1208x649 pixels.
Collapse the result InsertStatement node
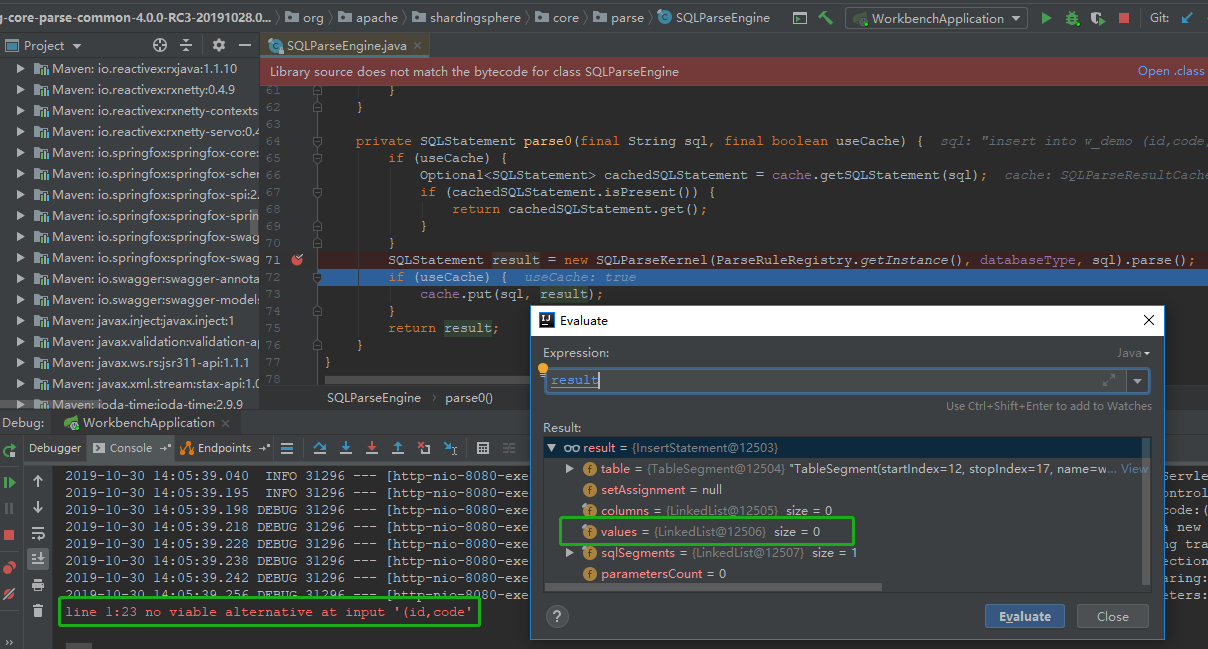[x=552, y=448]
